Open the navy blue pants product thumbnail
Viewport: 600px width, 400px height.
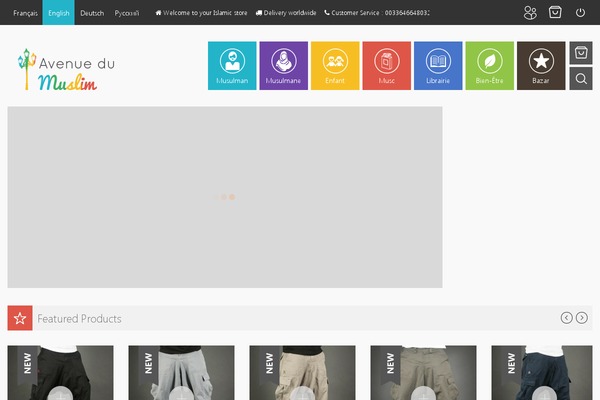[x=542, y=373]
